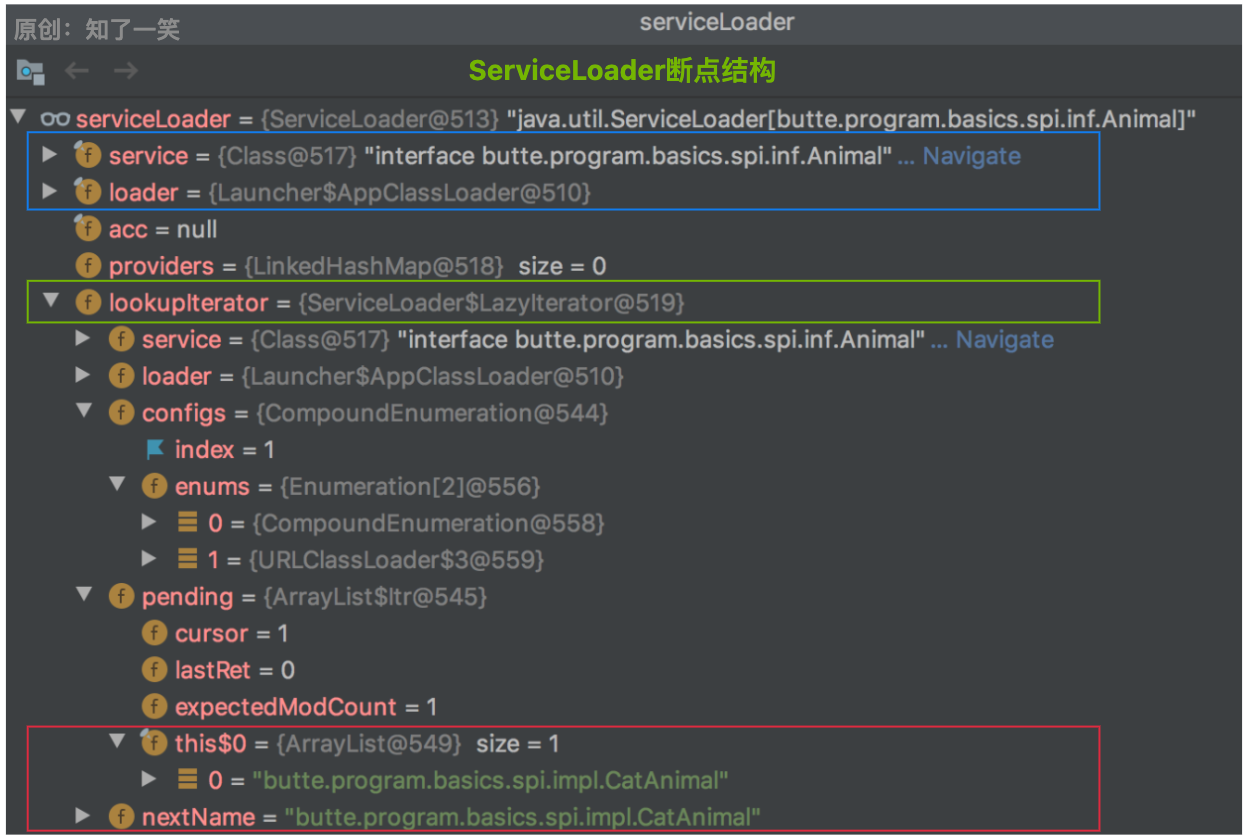Screen dimensions: 1248x838
Task: Select the lastRet = 0 row
Action: tap(234, 670)
